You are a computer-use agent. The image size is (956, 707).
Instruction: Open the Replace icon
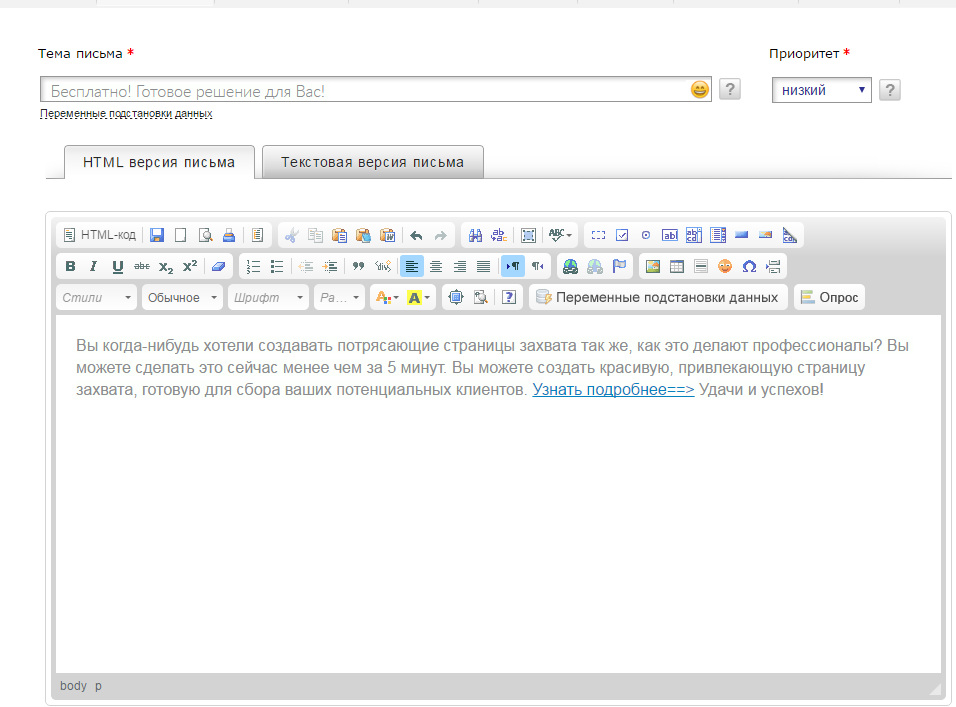(499, 235)
